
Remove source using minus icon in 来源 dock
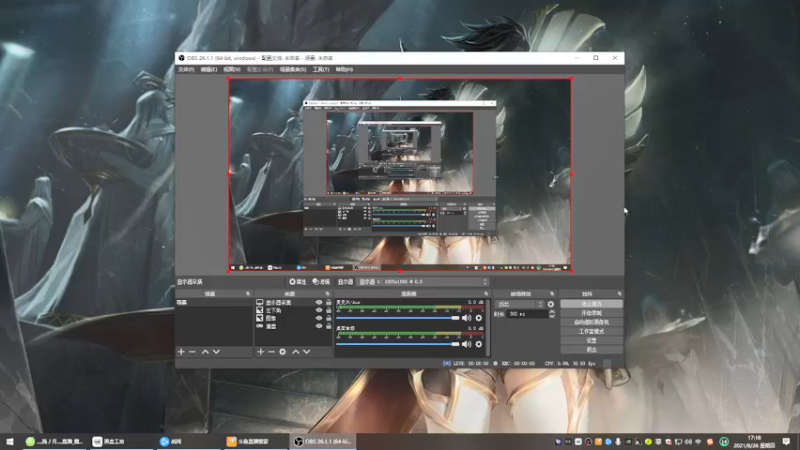point(271,352)
